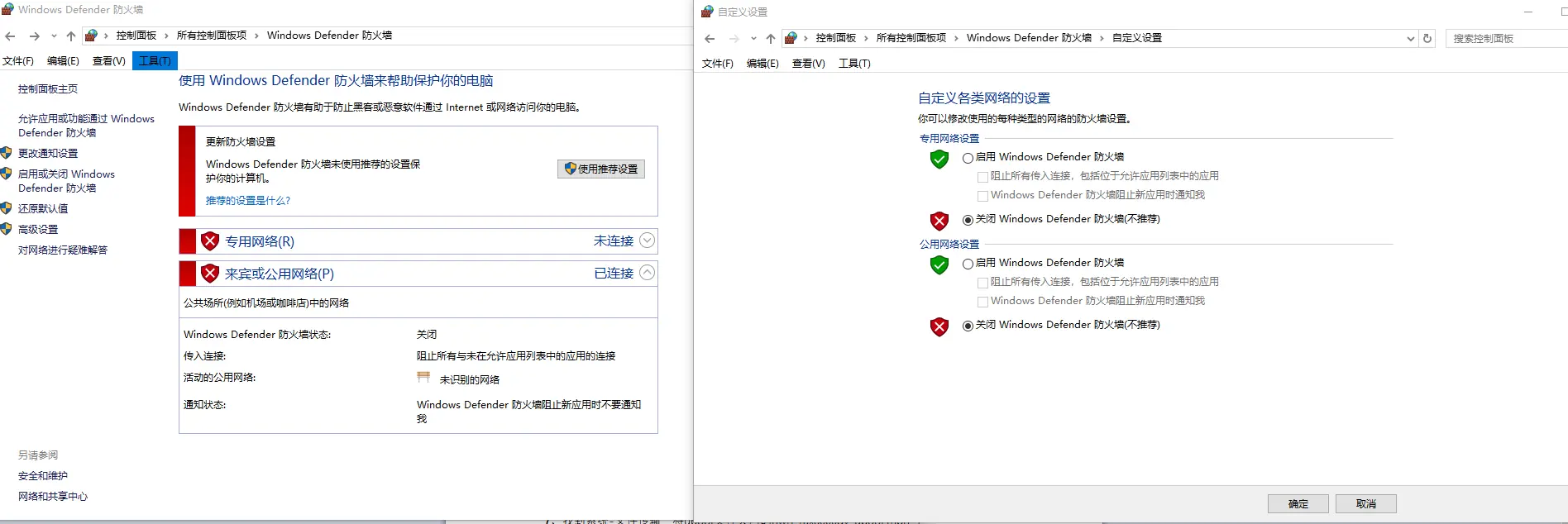Click firewall icon in left window title bar

(x=7, y=9)
